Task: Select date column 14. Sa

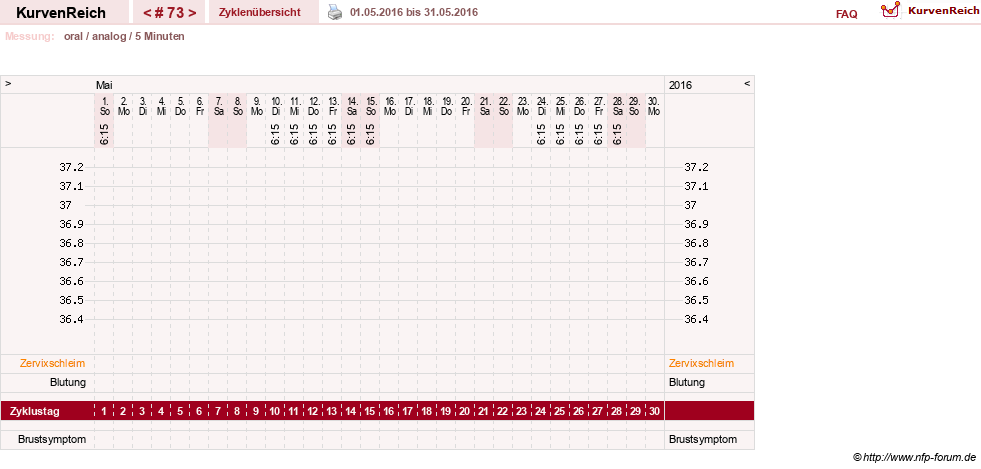Action: pos(352,106)
